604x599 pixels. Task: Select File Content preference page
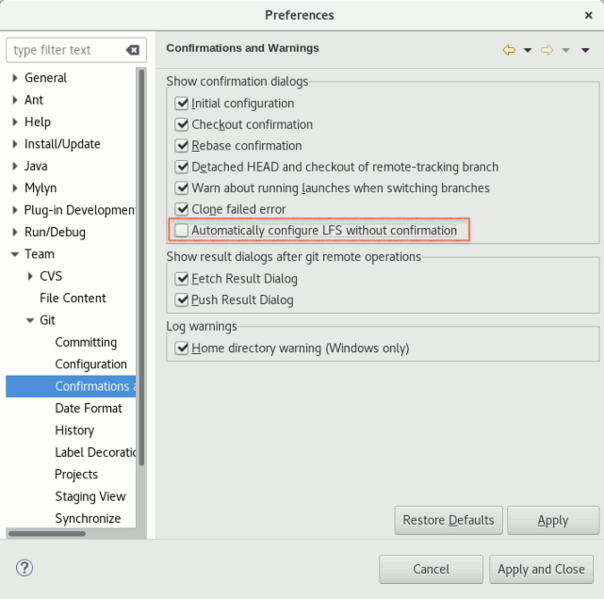(72, 298)
